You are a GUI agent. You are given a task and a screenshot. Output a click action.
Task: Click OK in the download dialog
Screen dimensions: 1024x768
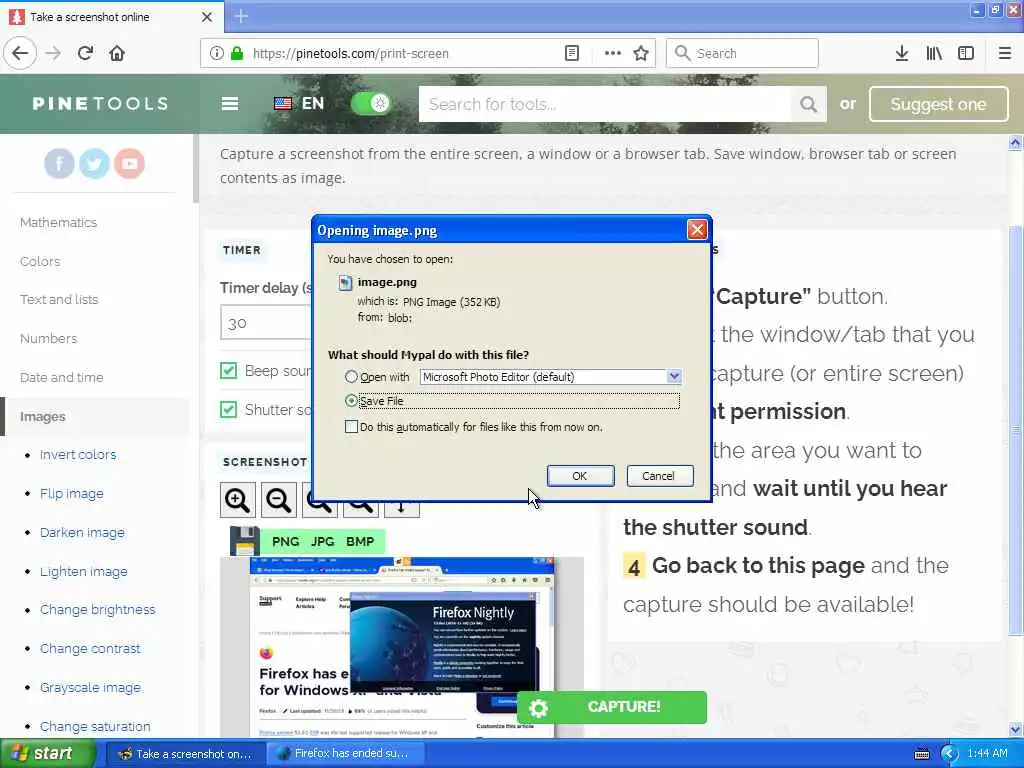(580, 476)
